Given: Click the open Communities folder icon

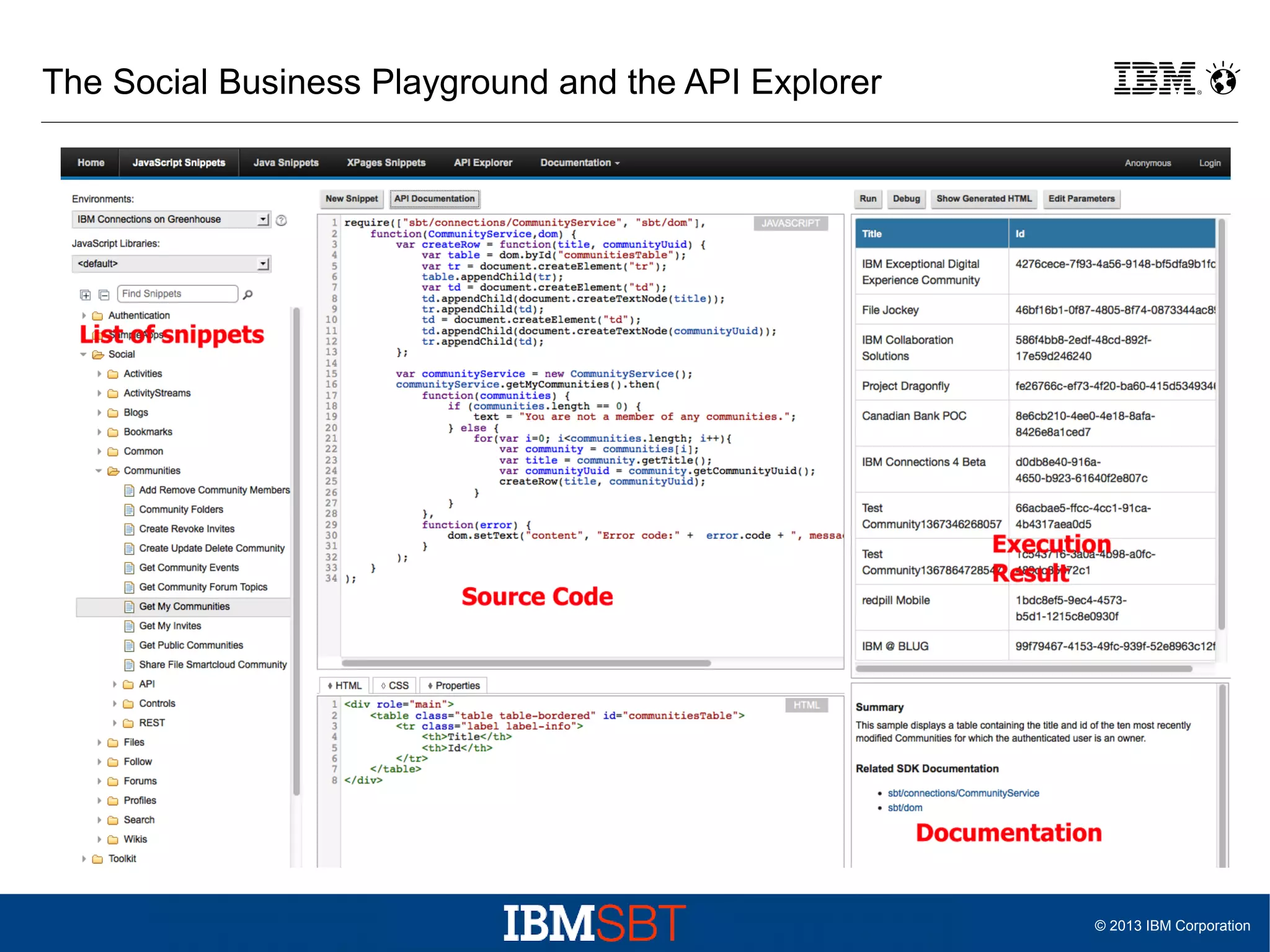Looking at the screenshot, I should 113,471.
